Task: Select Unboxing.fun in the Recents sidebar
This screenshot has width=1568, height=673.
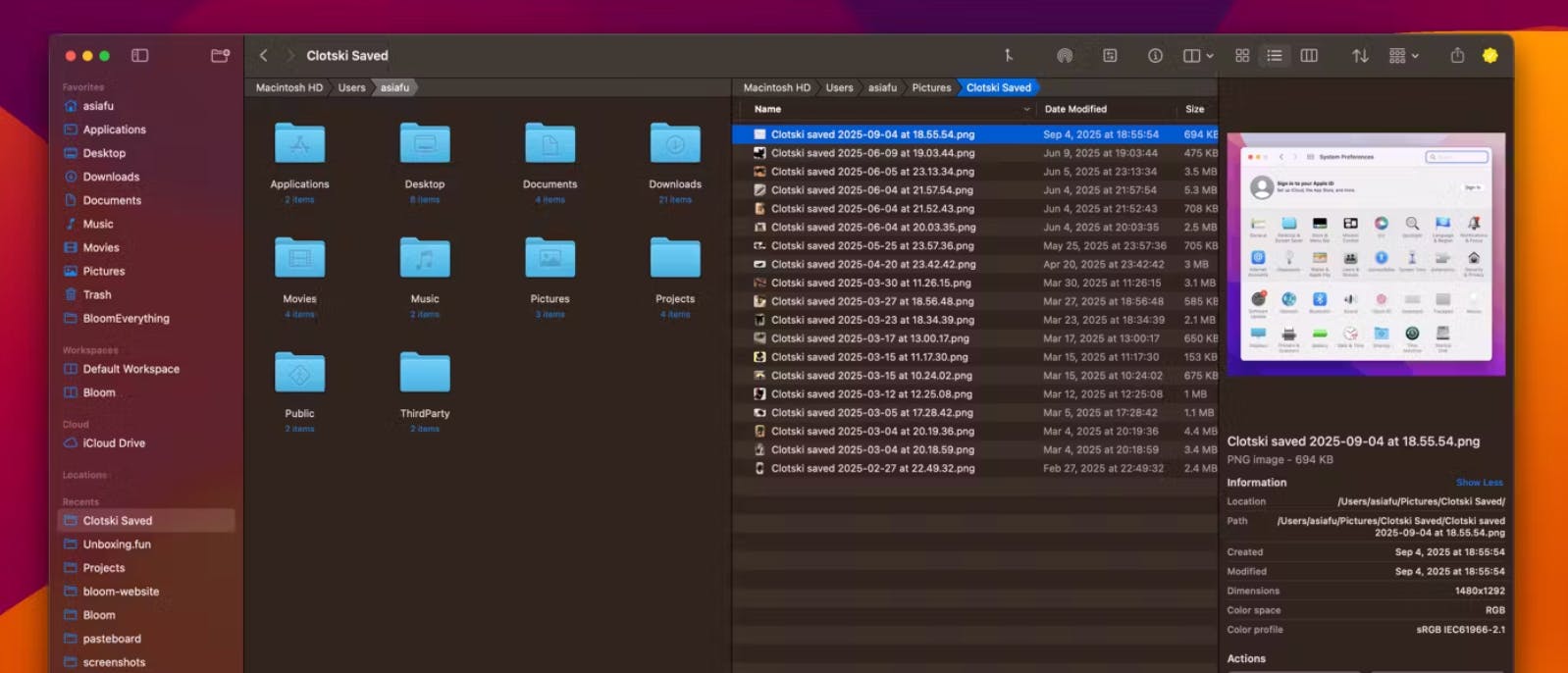Action: (117, 544)
